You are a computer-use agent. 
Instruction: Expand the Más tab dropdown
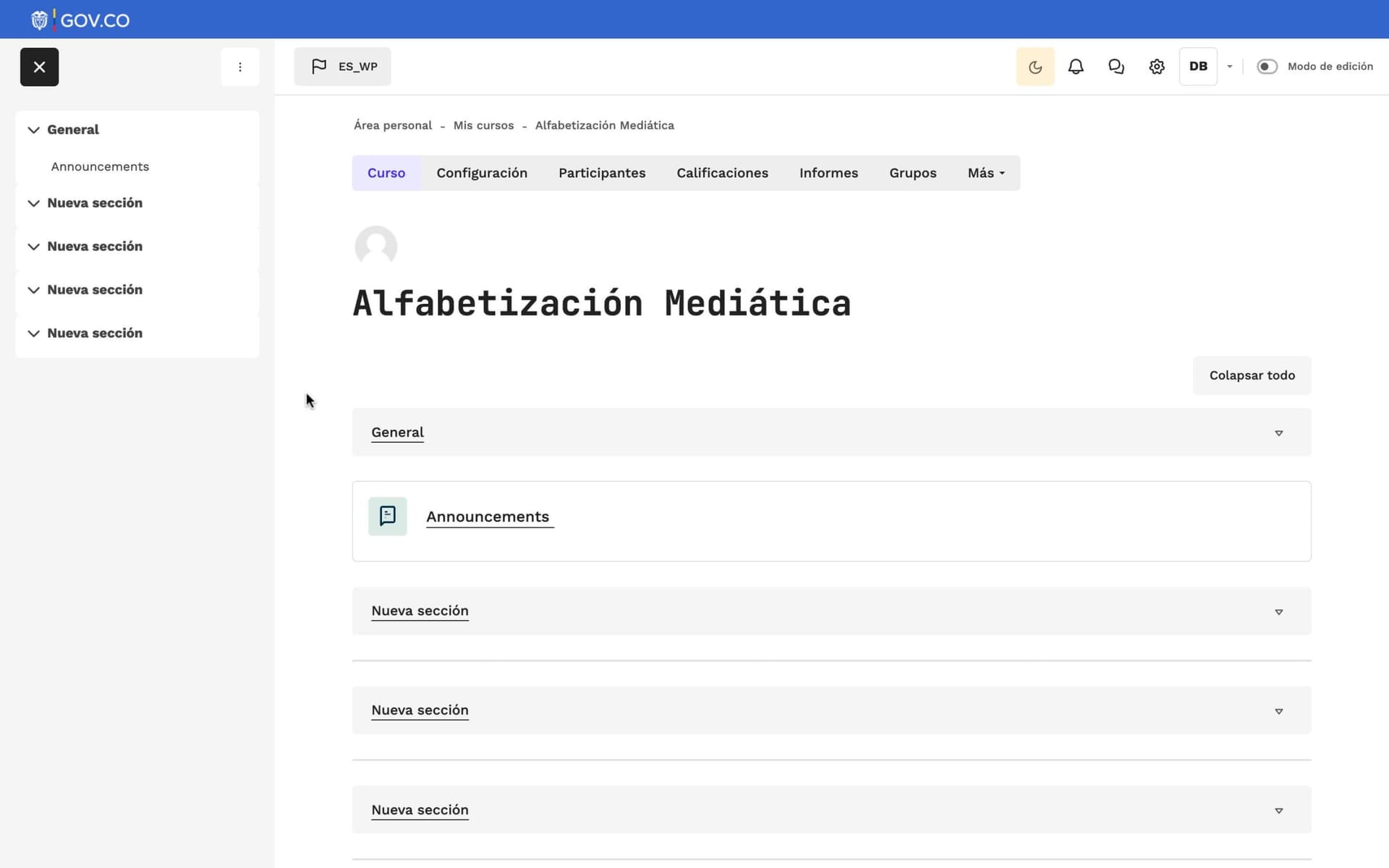(985, 173)
